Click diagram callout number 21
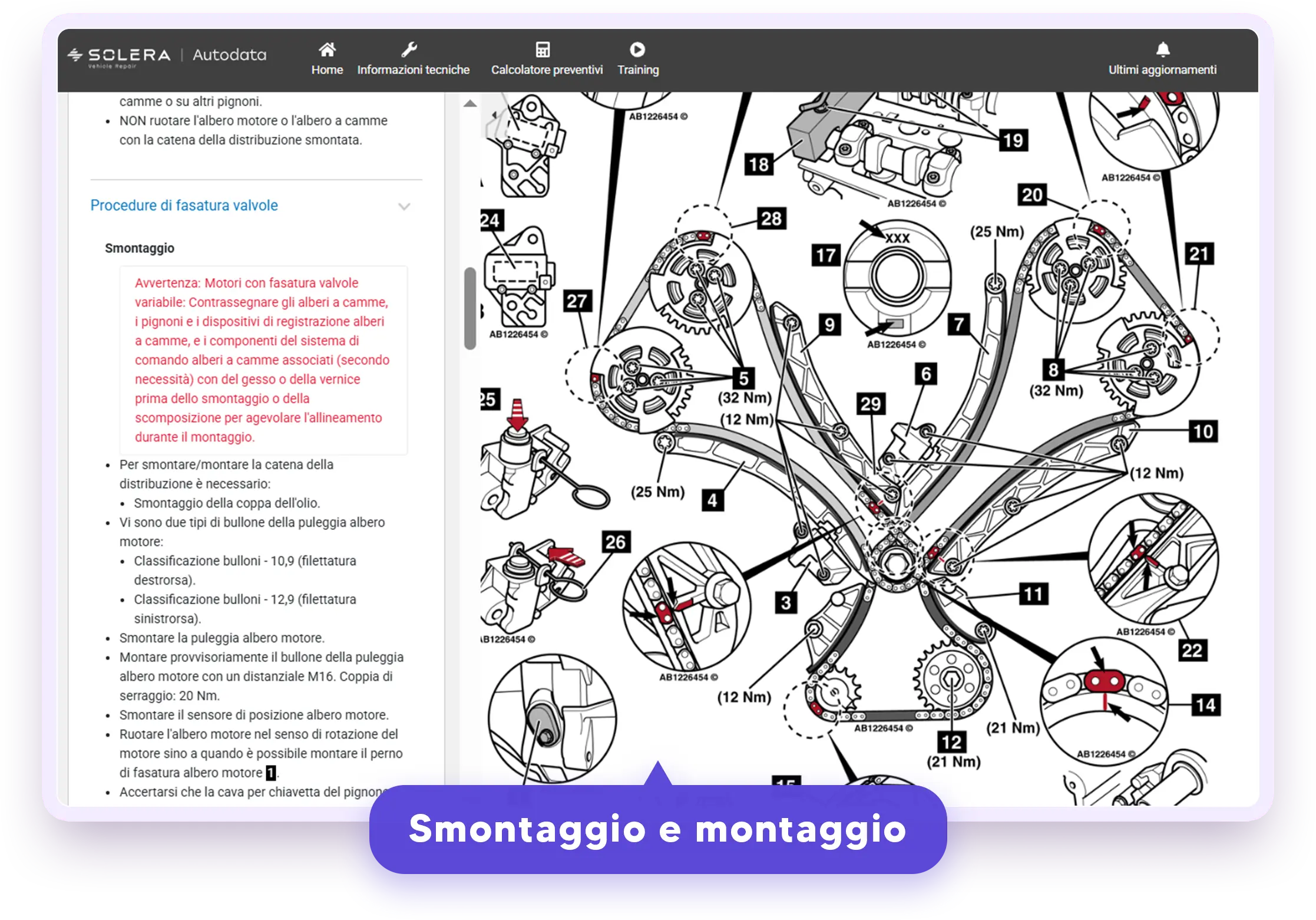This screenshot has height=920, width=1316. pyautogui.click(x=1198, y=254)
